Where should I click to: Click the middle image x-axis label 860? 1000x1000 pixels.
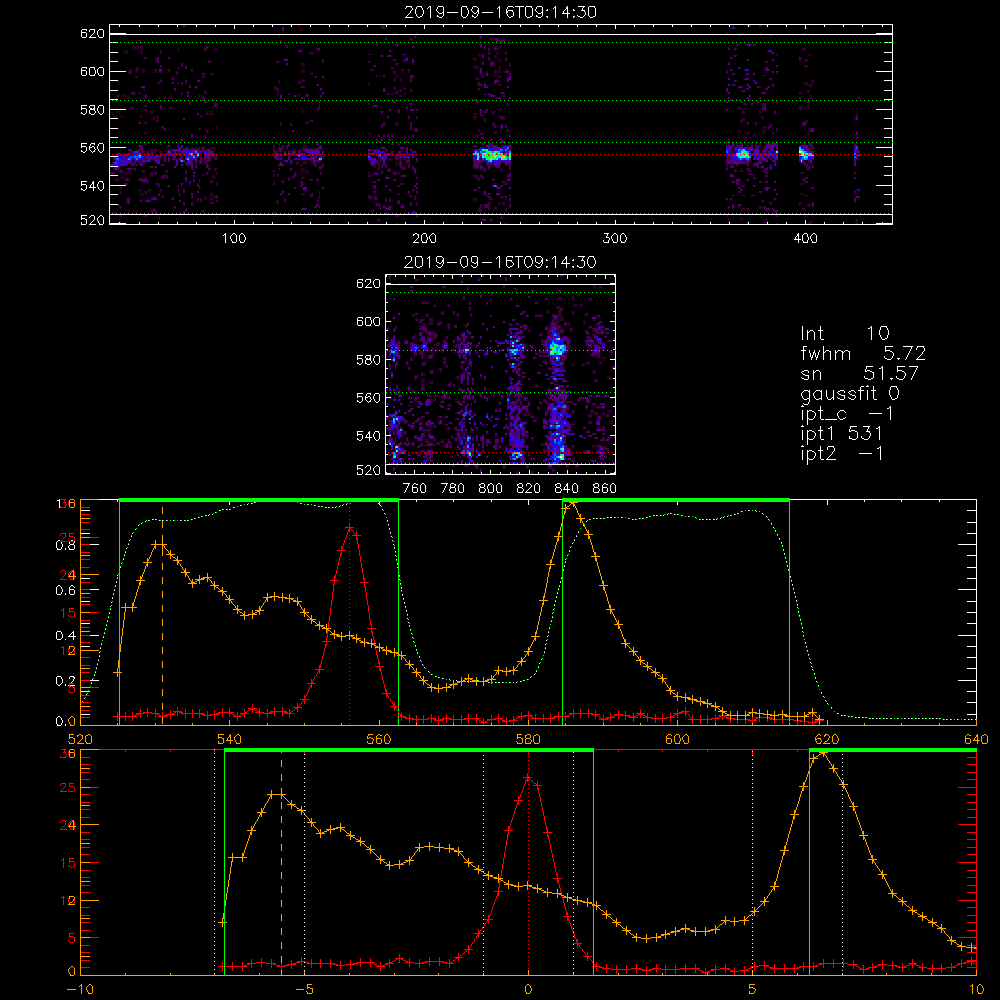[x=605, y=489]
